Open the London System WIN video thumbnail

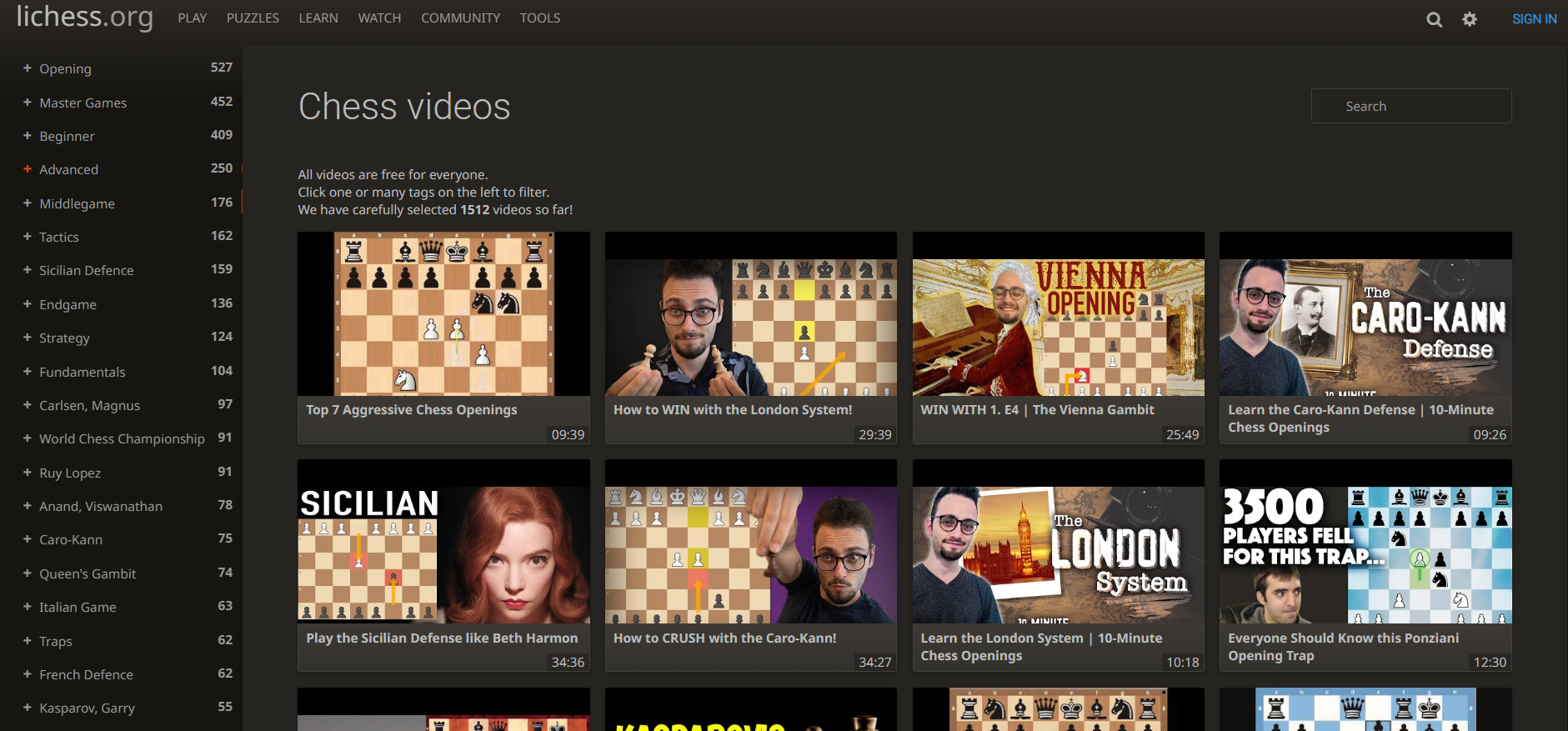[751, 313]
